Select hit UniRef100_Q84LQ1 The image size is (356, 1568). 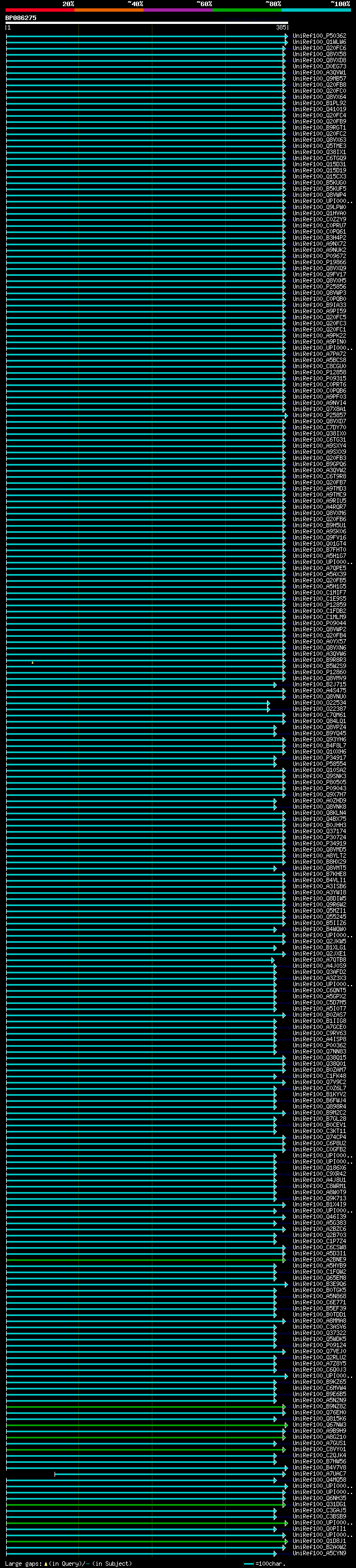pos(319,721)
